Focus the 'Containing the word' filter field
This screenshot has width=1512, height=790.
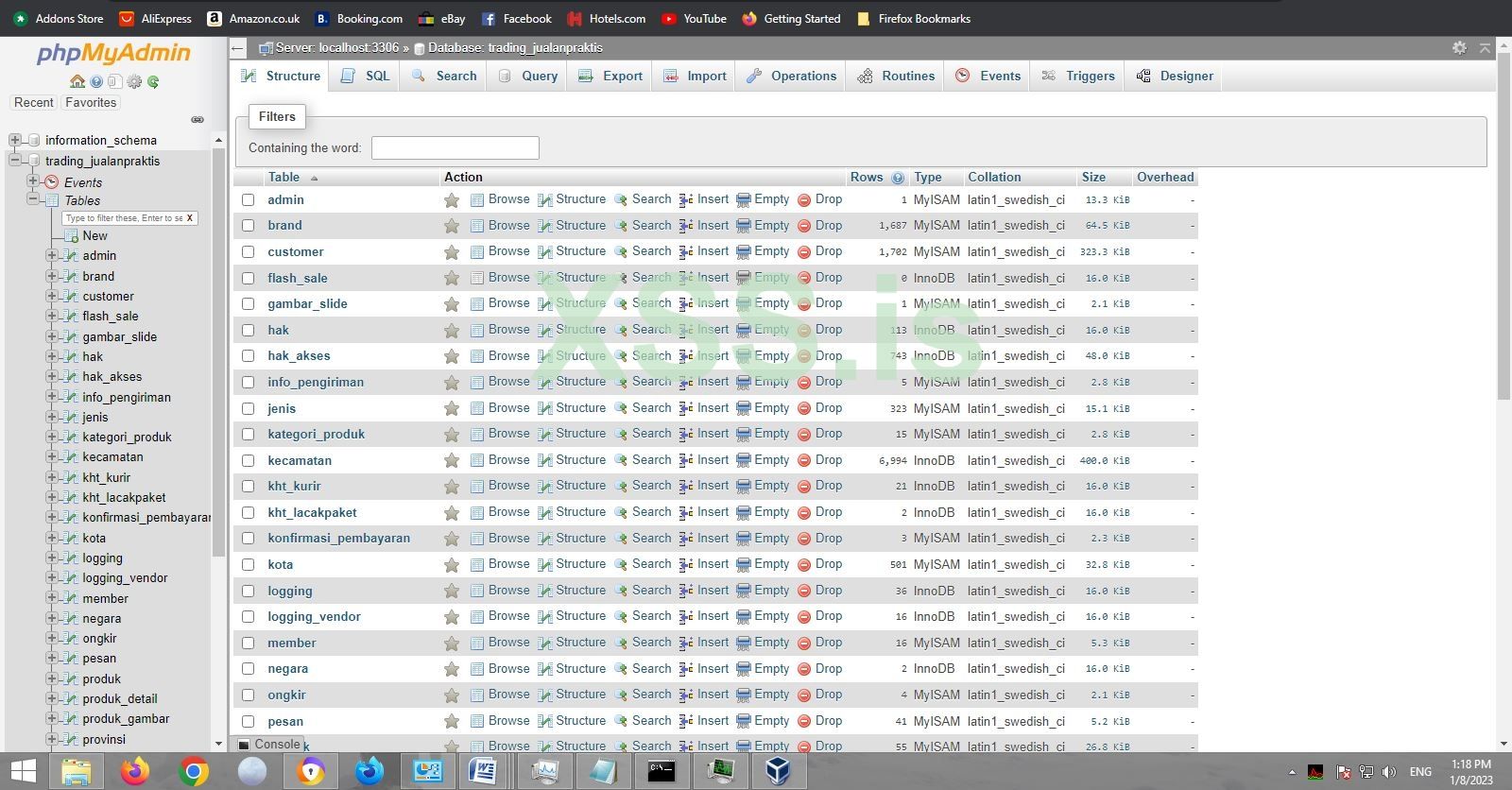click(455, 148)
